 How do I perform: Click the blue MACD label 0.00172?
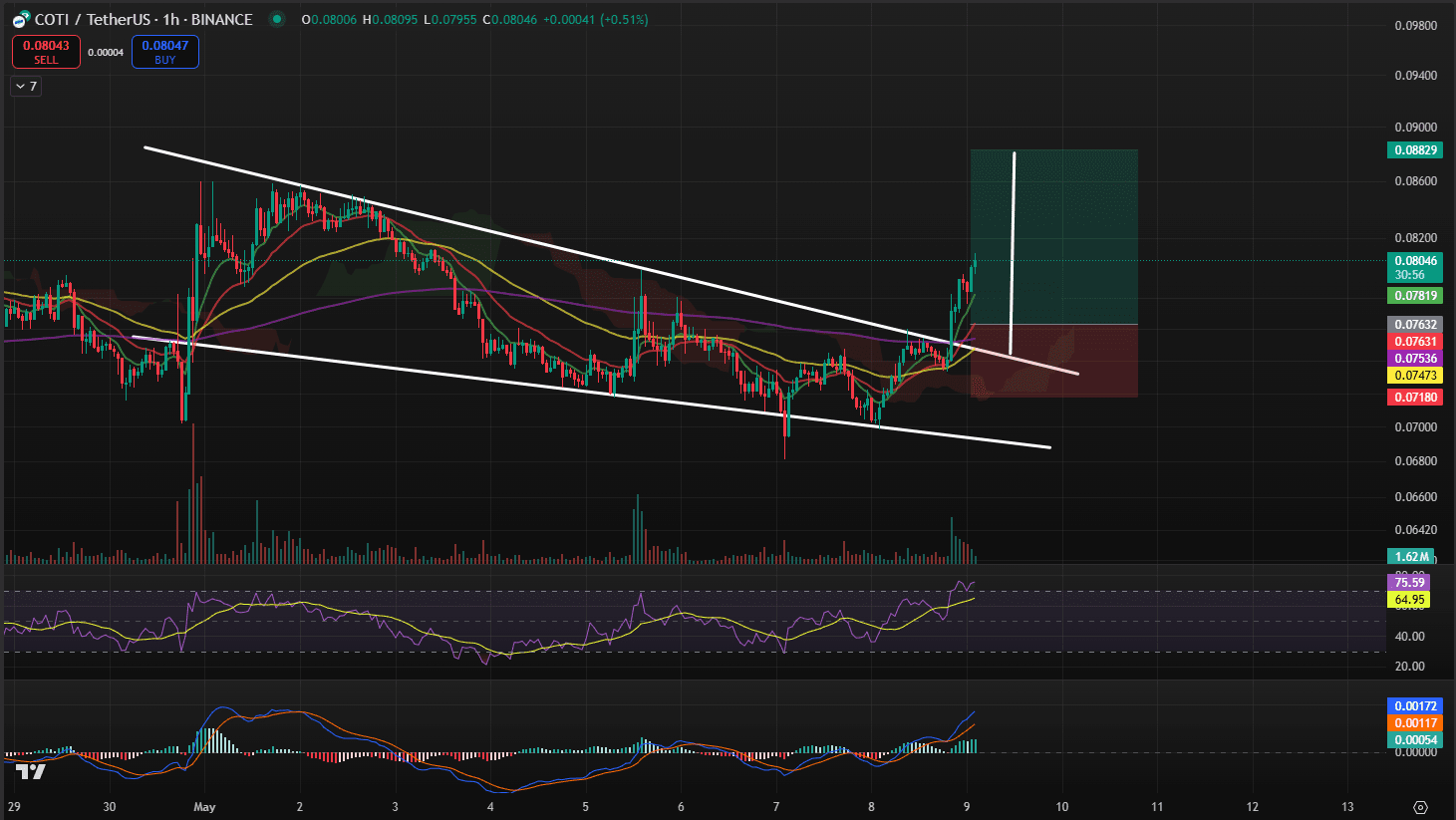click(1415, 706)
